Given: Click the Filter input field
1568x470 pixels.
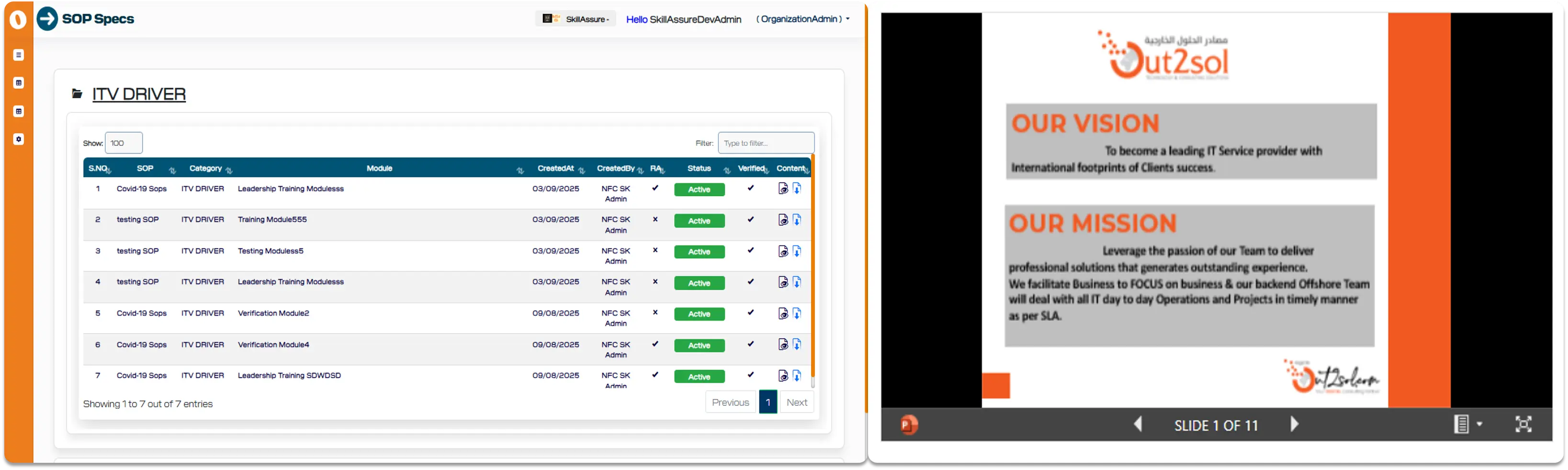Looking at the screenshot, I should (766, 144).
